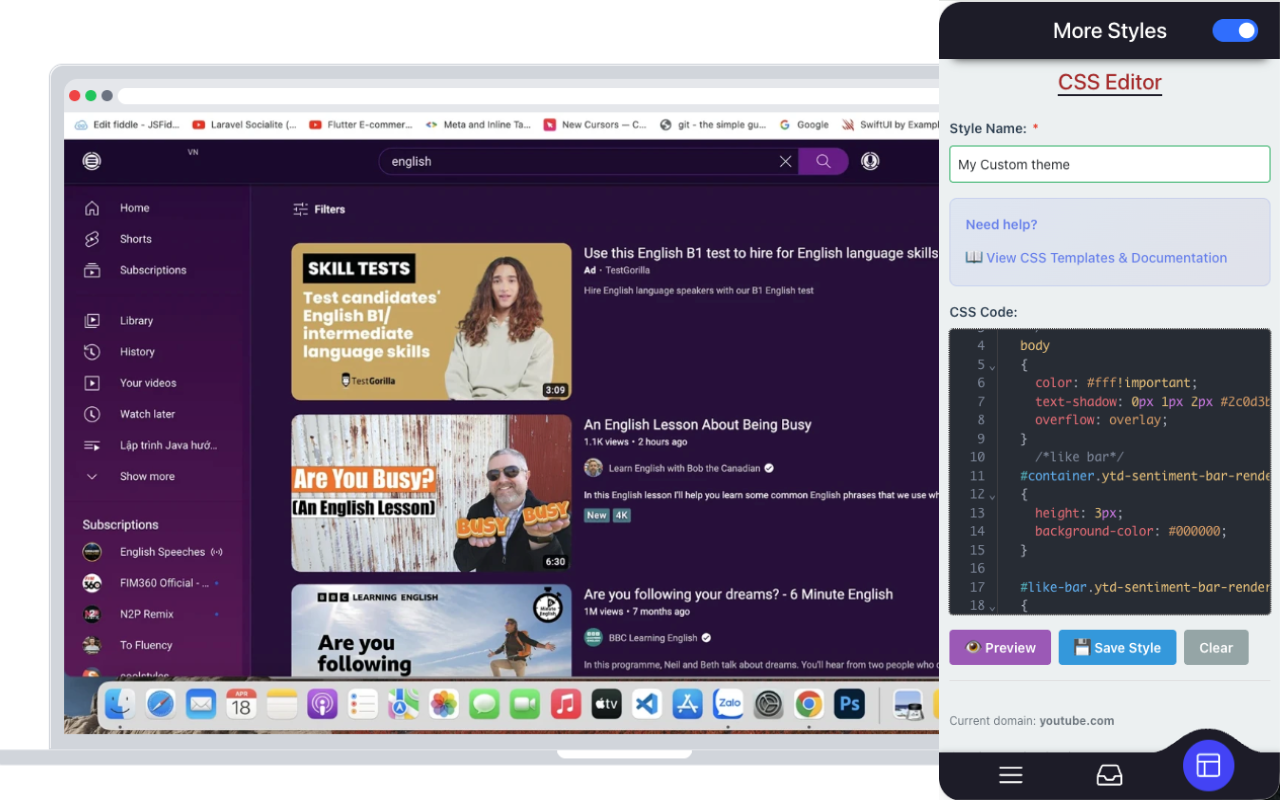Open 'An English Lesson About Being Busy' title

(698, 425)
